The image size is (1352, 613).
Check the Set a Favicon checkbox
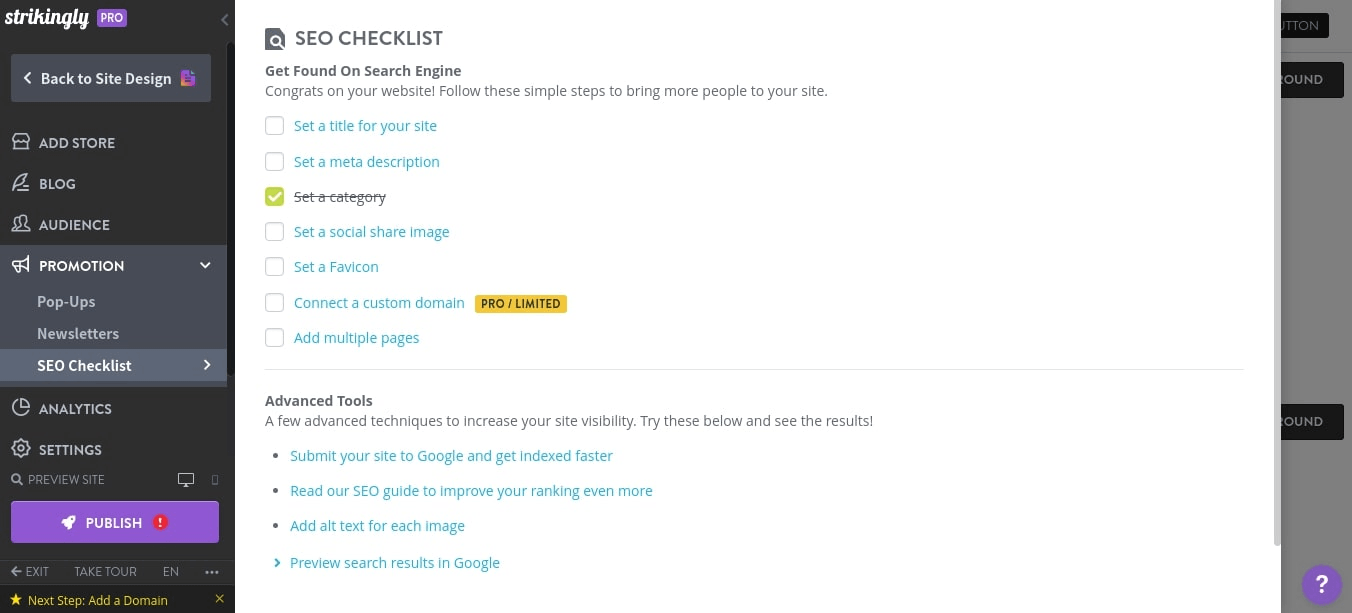coord(274,267)
